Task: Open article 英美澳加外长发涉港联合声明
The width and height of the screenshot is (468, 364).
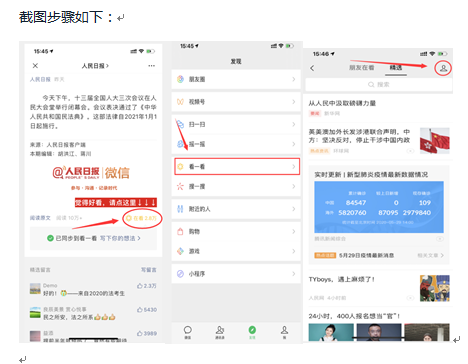Action: (x=359, y=136)
